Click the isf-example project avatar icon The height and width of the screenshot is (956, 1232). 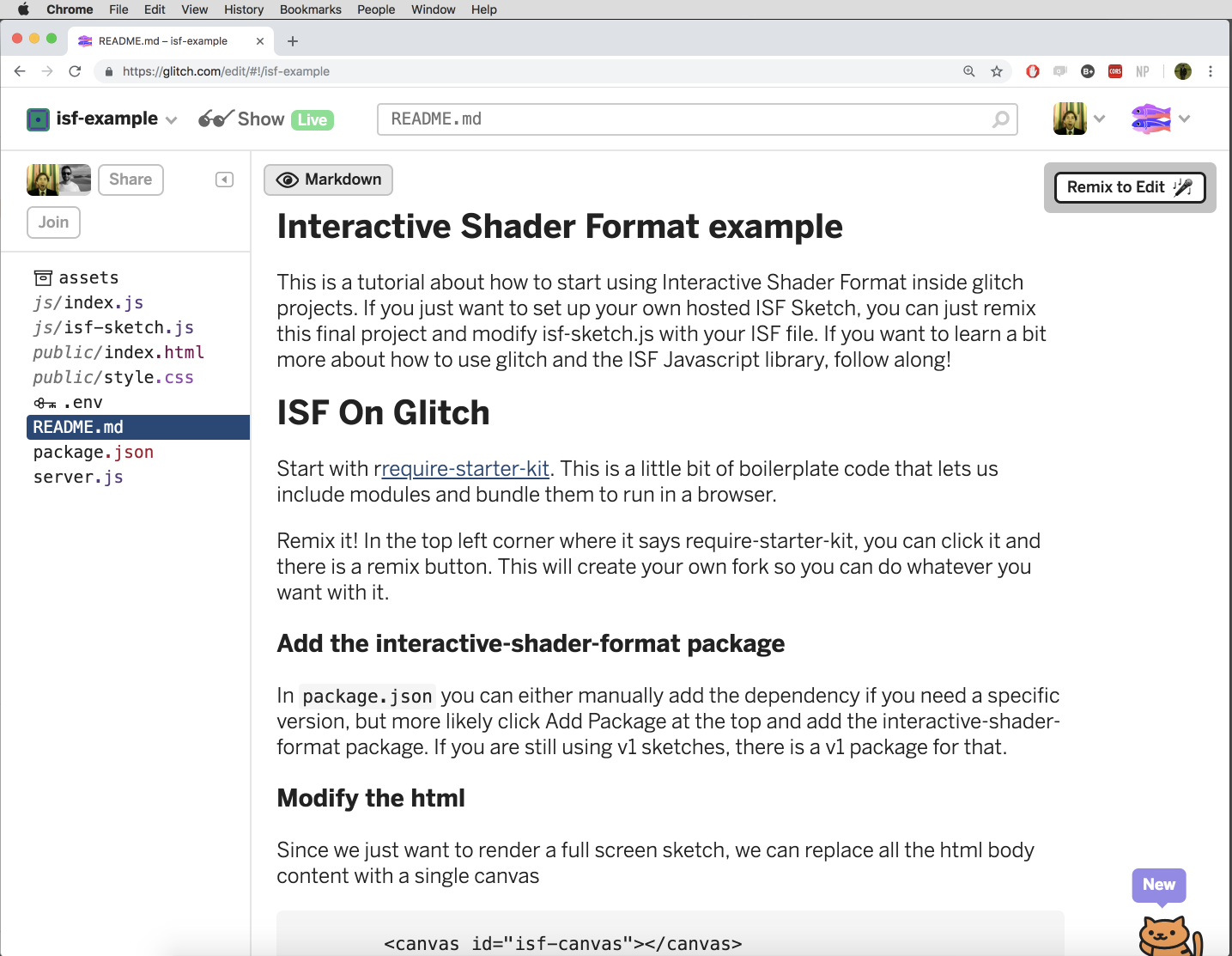point(38,119)
